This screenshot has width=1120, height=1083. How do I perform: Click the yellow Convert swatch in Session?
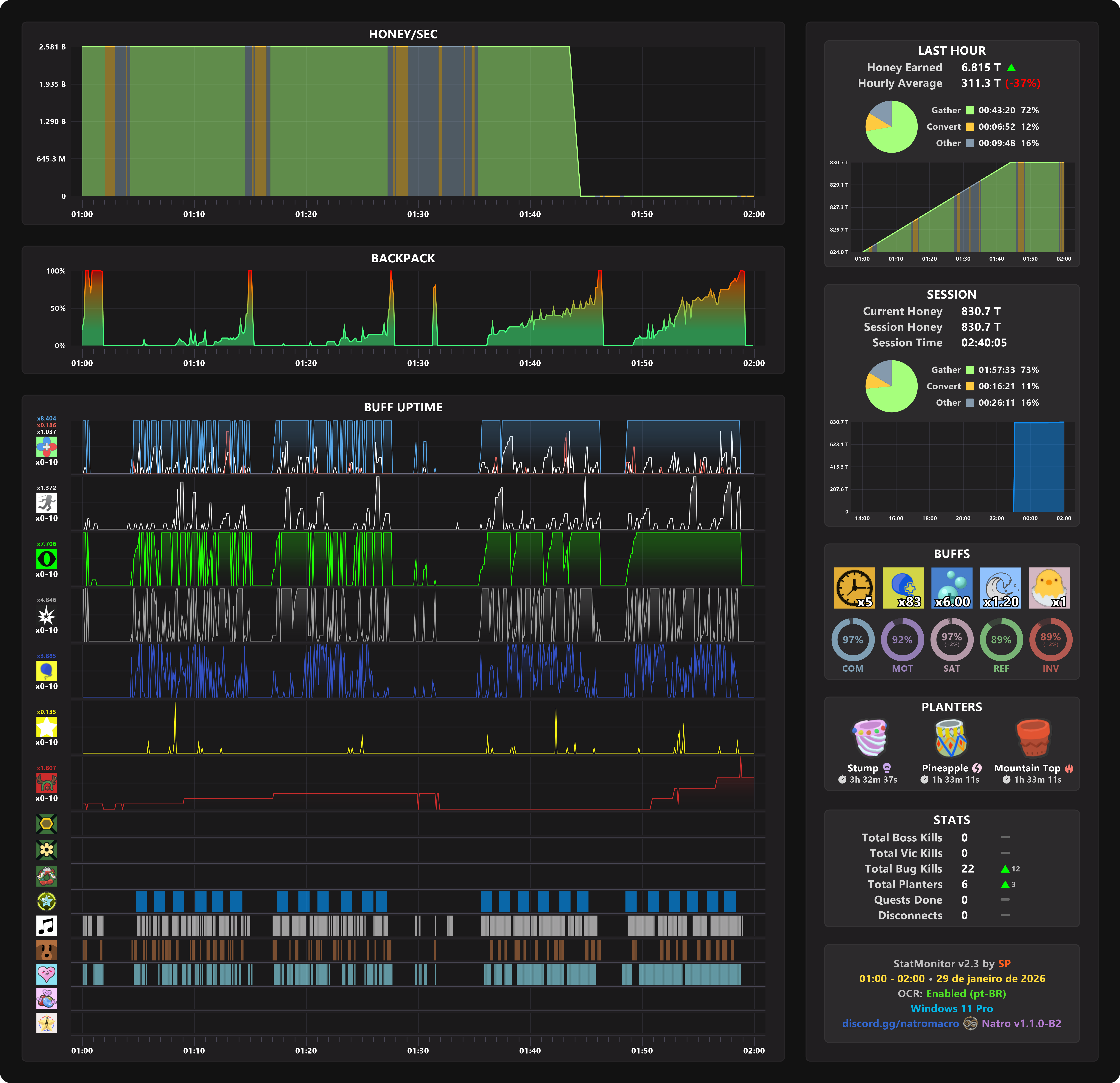(970, 386)
